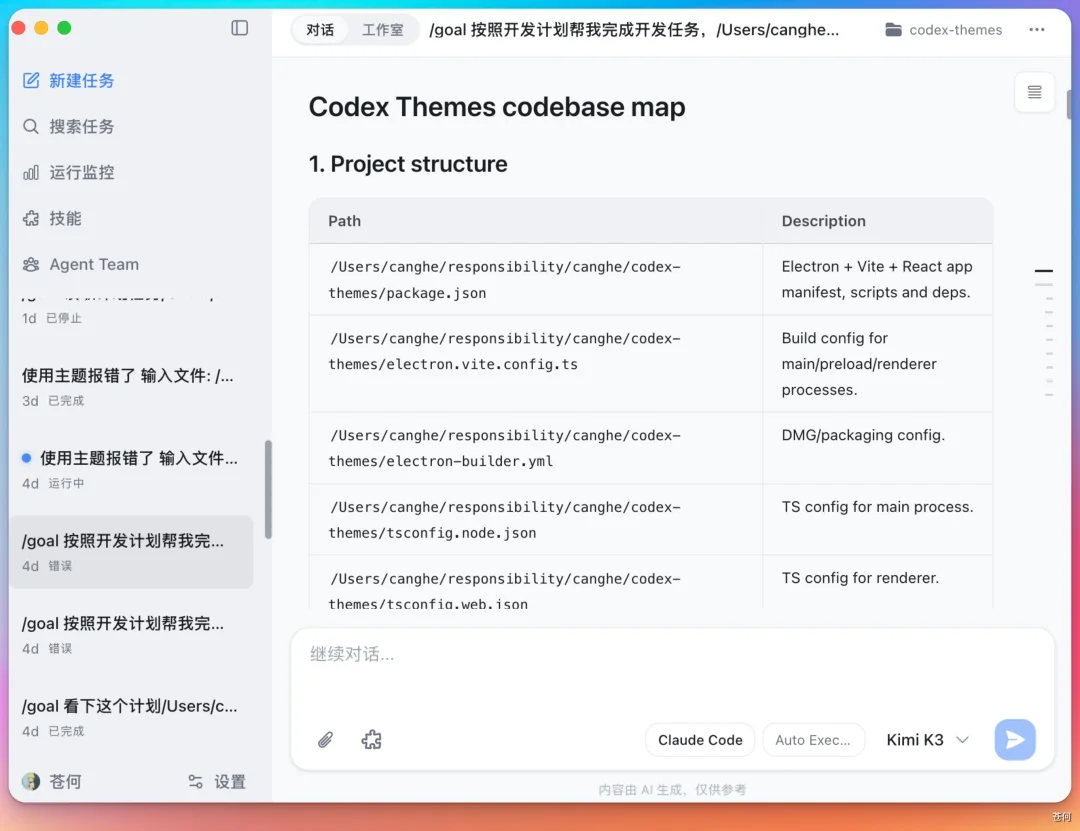
Task: Open running task 使用主题报错了 marked 运行中
Action: [x=131, y=469]
